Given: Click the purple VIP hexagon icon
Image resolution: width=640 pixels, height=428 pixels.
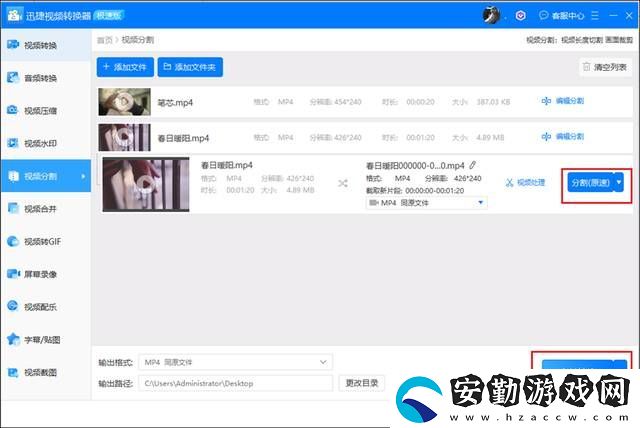Looking at the screenshot, I should pos(520,16).
